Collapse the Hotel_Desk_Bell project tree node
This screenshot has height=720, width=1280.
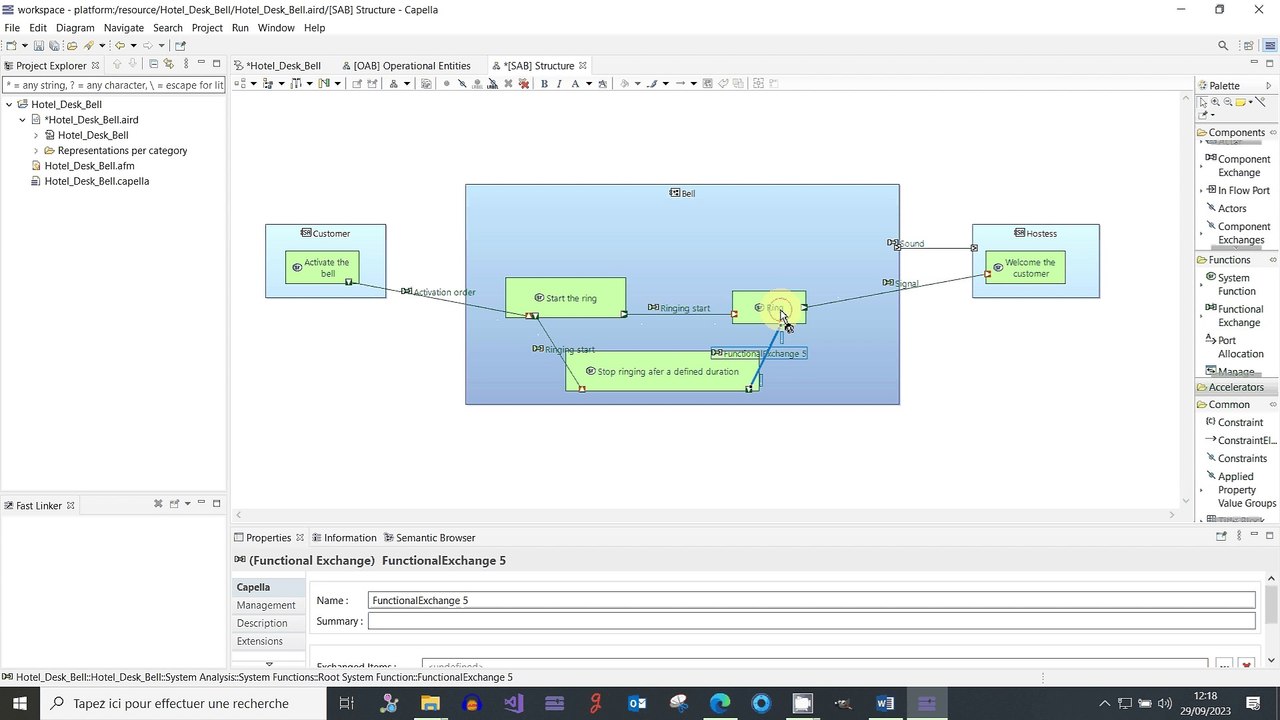coord(9,104)
